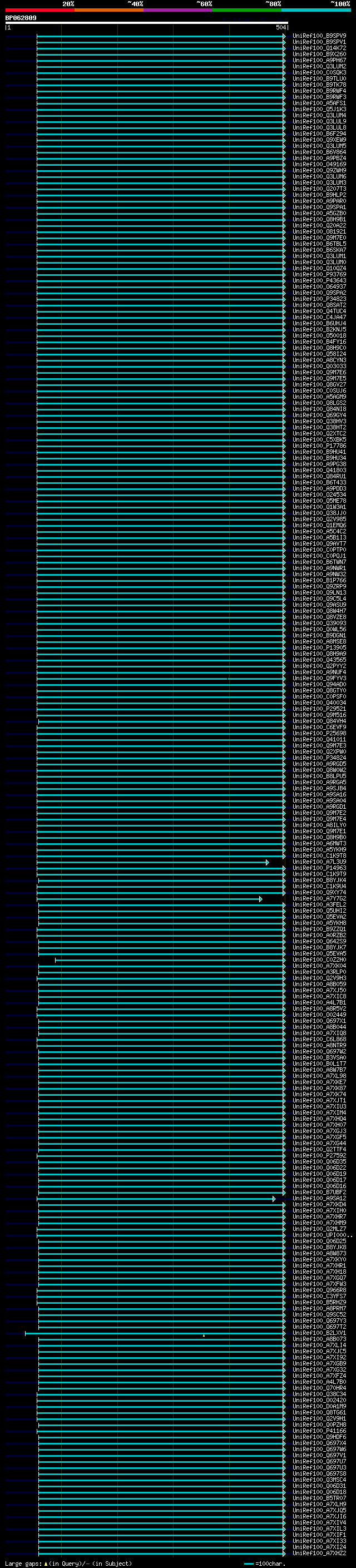Click hit label UniRef100_Q41803
The image size is (356, 1568).
[319, 470]
